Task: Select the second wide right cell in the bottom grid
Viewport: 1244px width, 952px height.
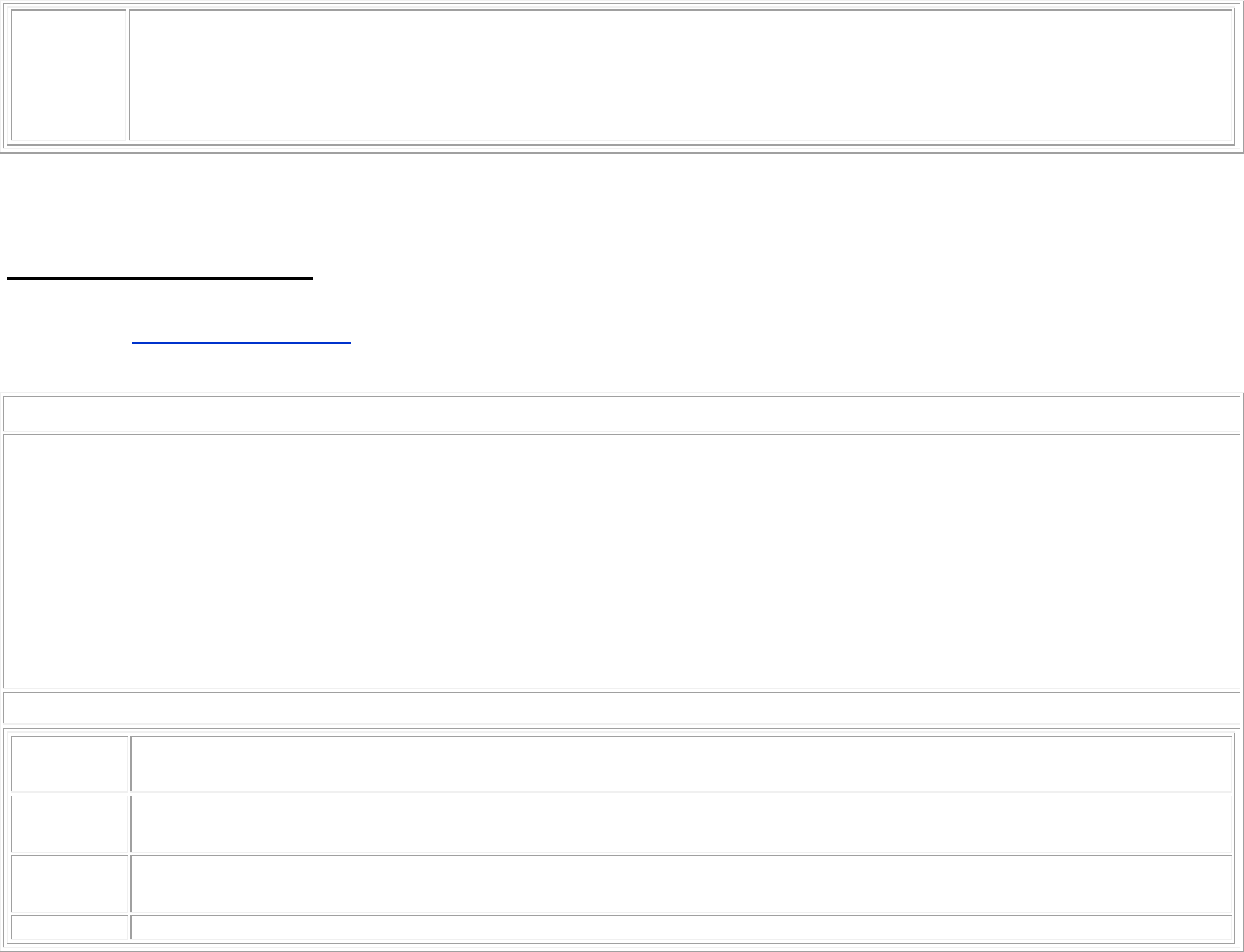Action: pyautogui.click(x=681, y=823)
